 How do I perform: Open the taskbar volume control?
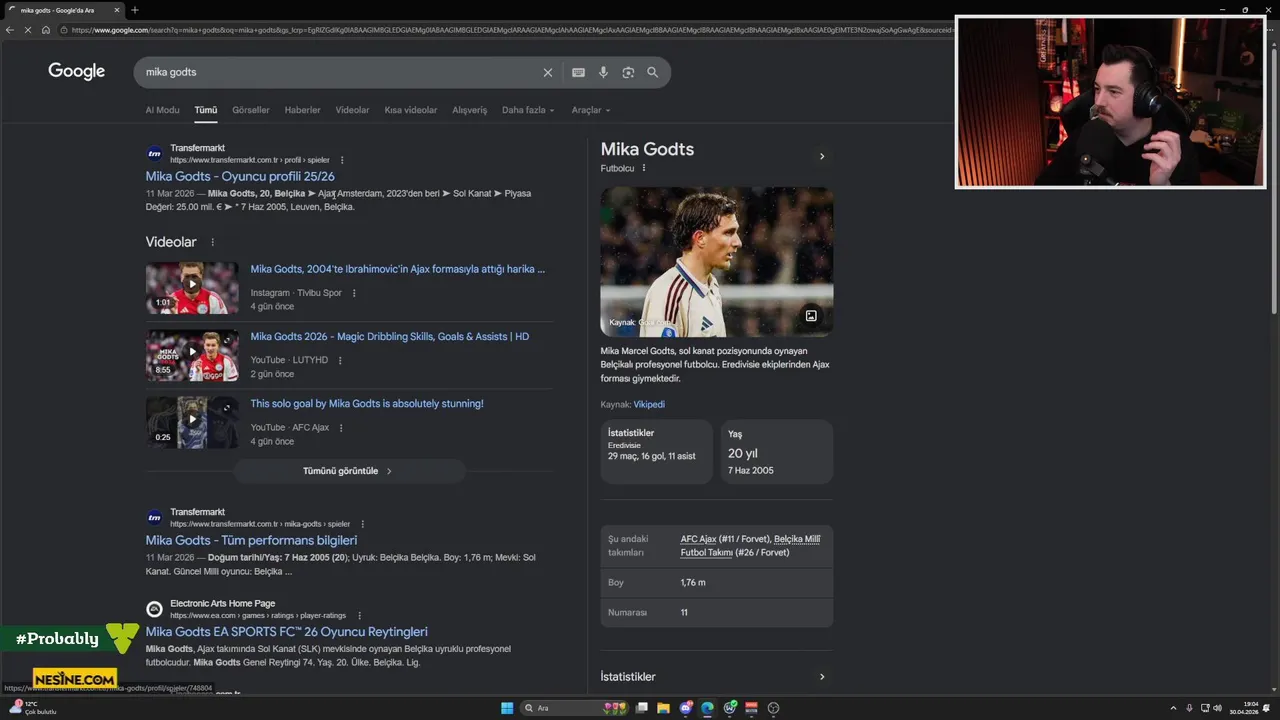click(x=1218, y=708)
